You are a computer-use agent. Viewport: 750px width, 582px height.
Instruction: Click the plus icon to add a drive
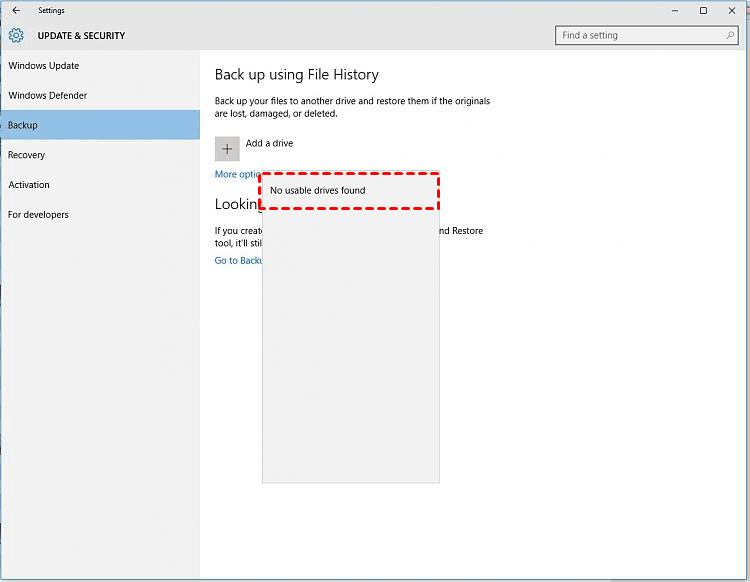point(227,148)
